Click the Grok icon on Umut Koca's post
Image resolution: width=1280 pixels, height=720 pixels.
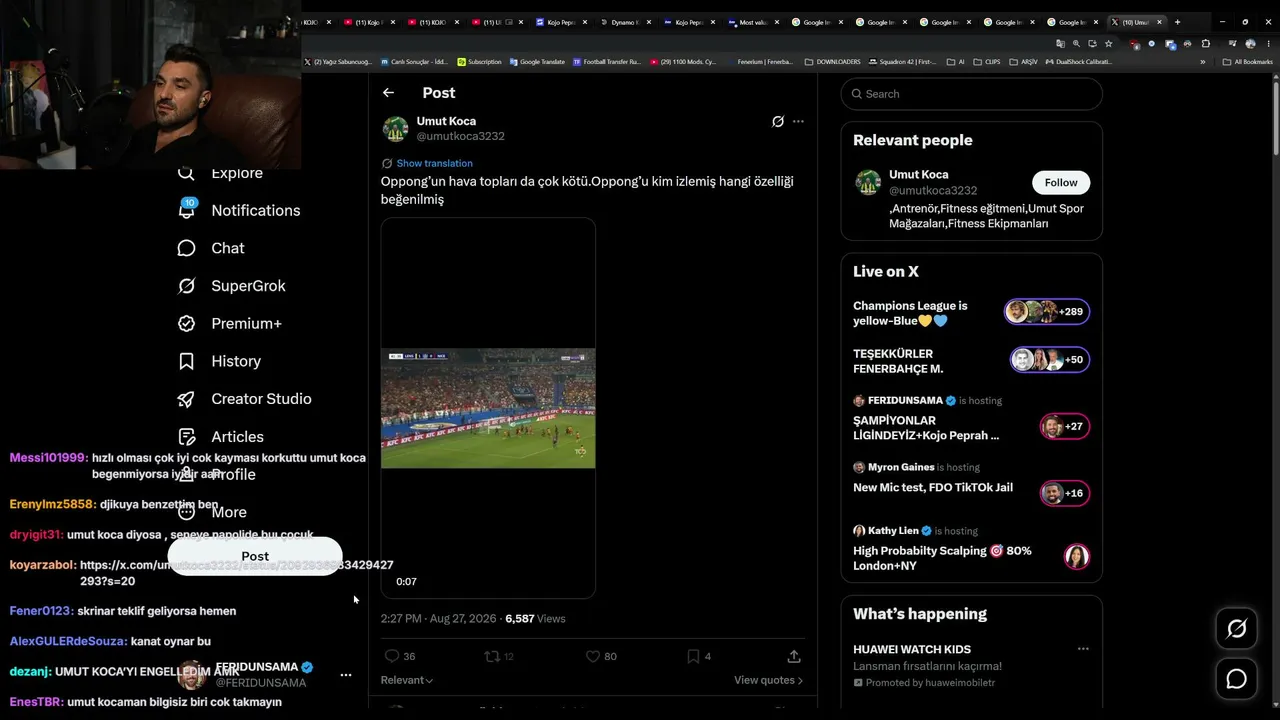777,122
